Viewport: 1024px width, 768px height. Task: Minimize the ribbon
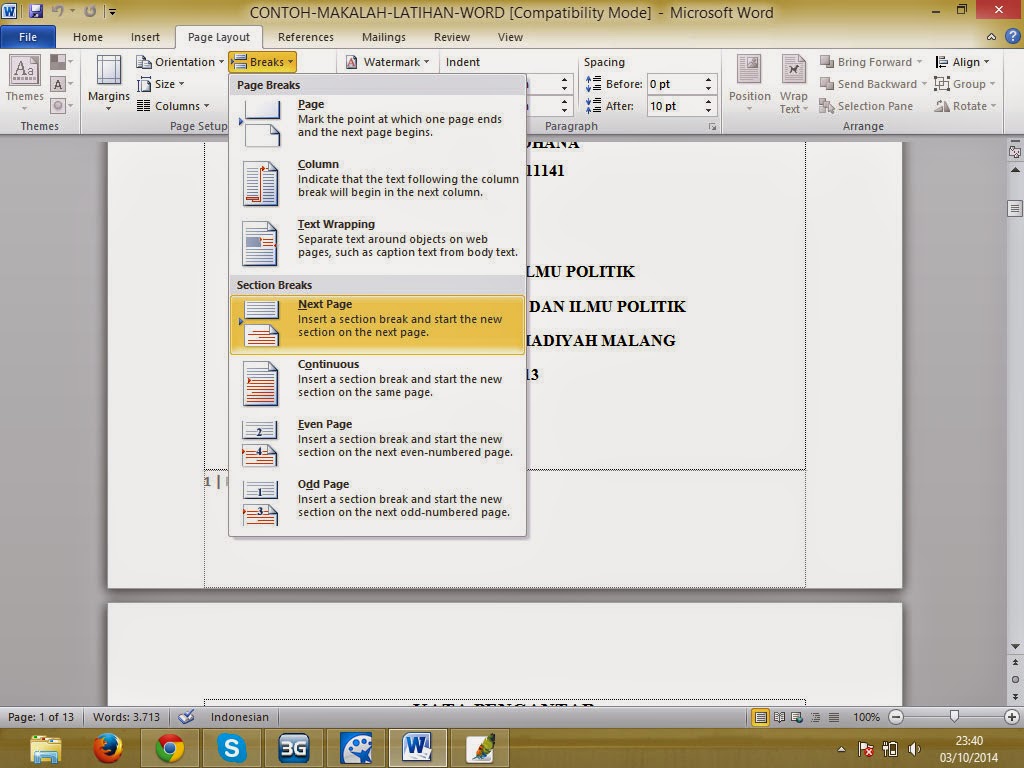(991, 37)
